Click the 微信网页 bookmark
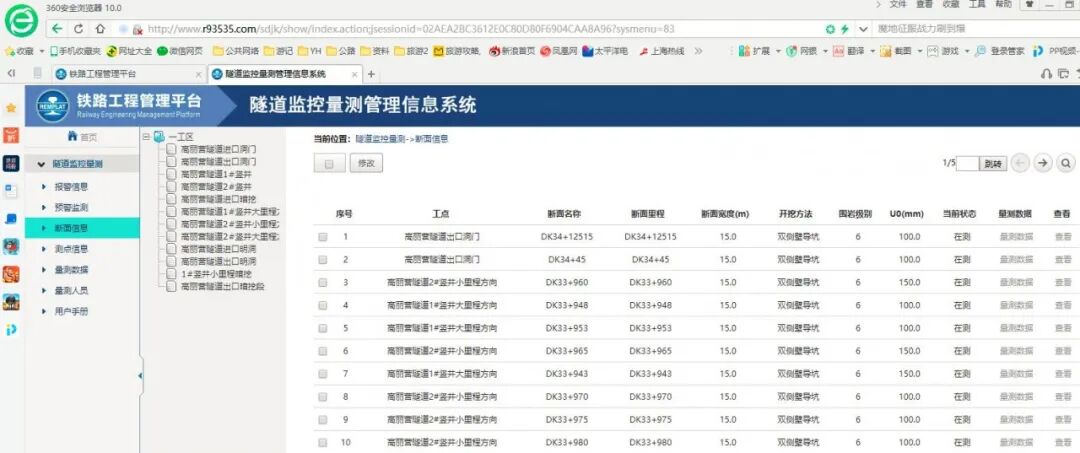 click(180, 51)
